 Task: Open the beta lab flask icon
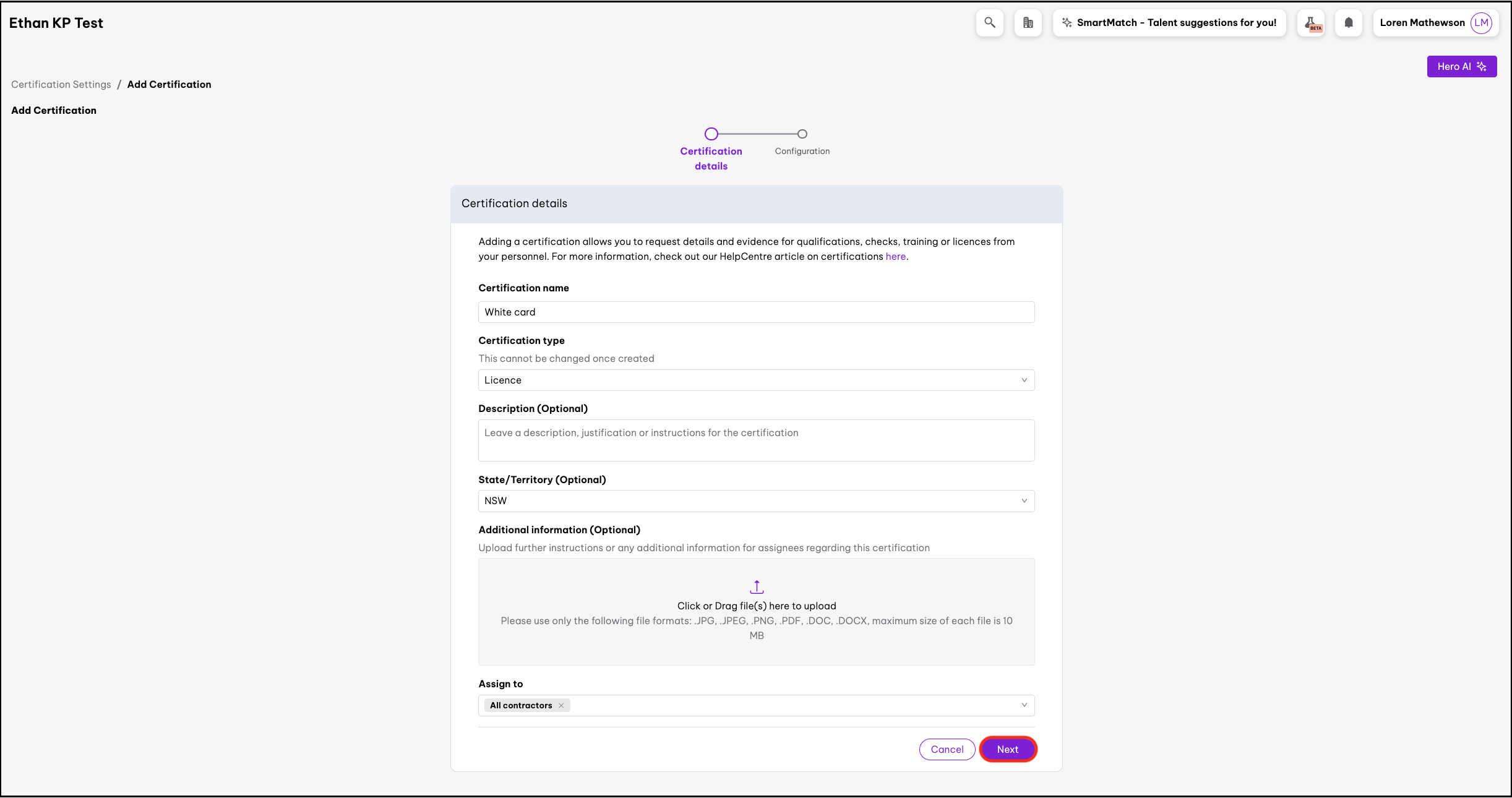pyautogui.click(x=1311, y=24)
